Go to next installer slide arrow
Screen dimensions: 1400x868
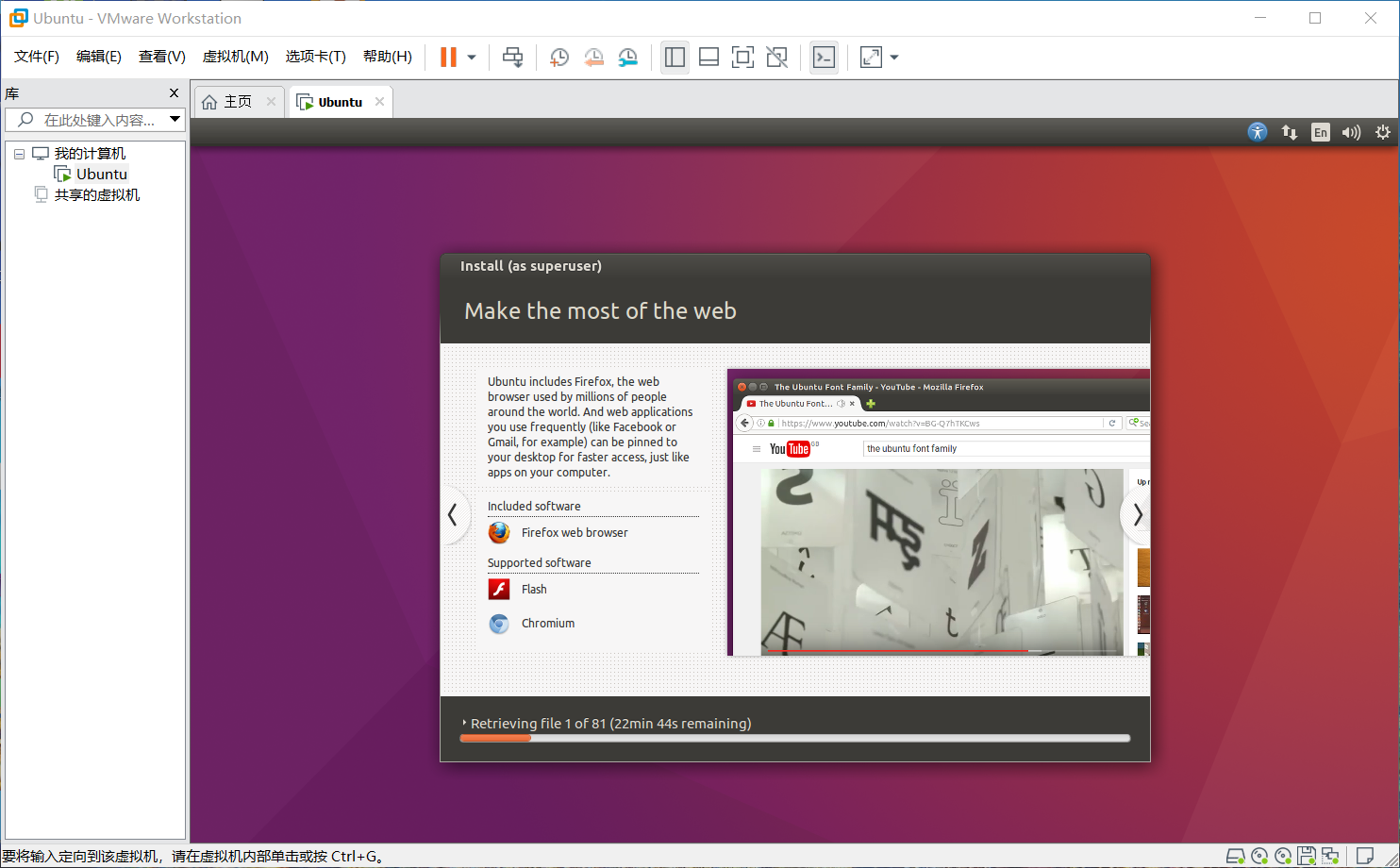[x=1137, y=515]
